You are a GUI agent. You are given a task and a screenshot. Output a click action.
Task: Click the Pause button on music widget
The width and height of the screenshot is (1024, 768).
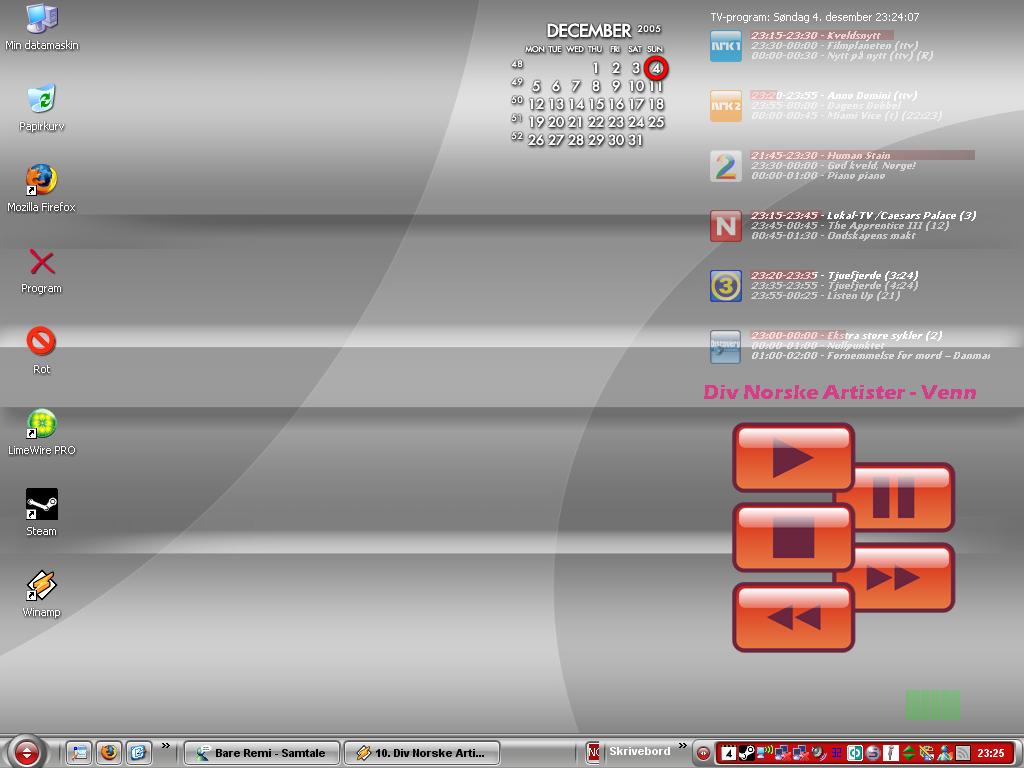pyautogui.click(x=904, y=498)
